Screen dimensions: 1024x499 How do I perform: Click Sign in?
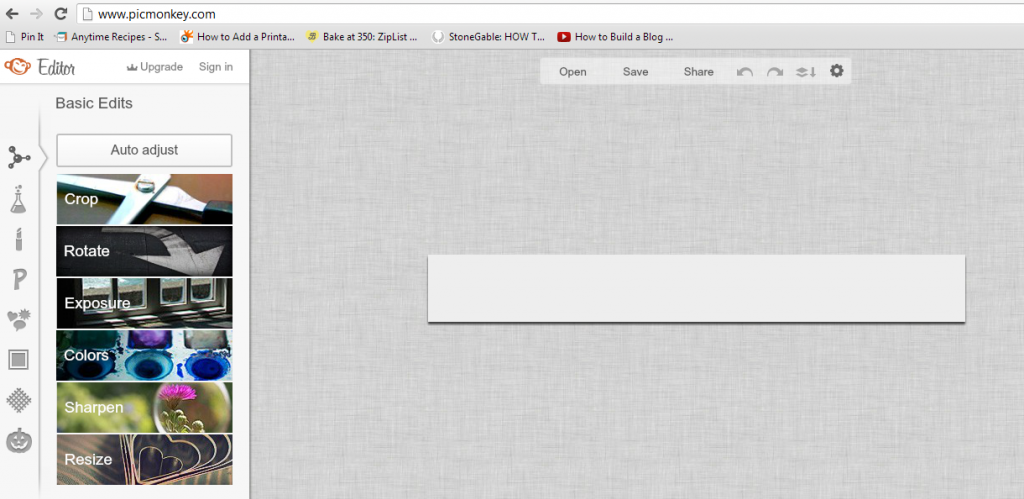216,67
